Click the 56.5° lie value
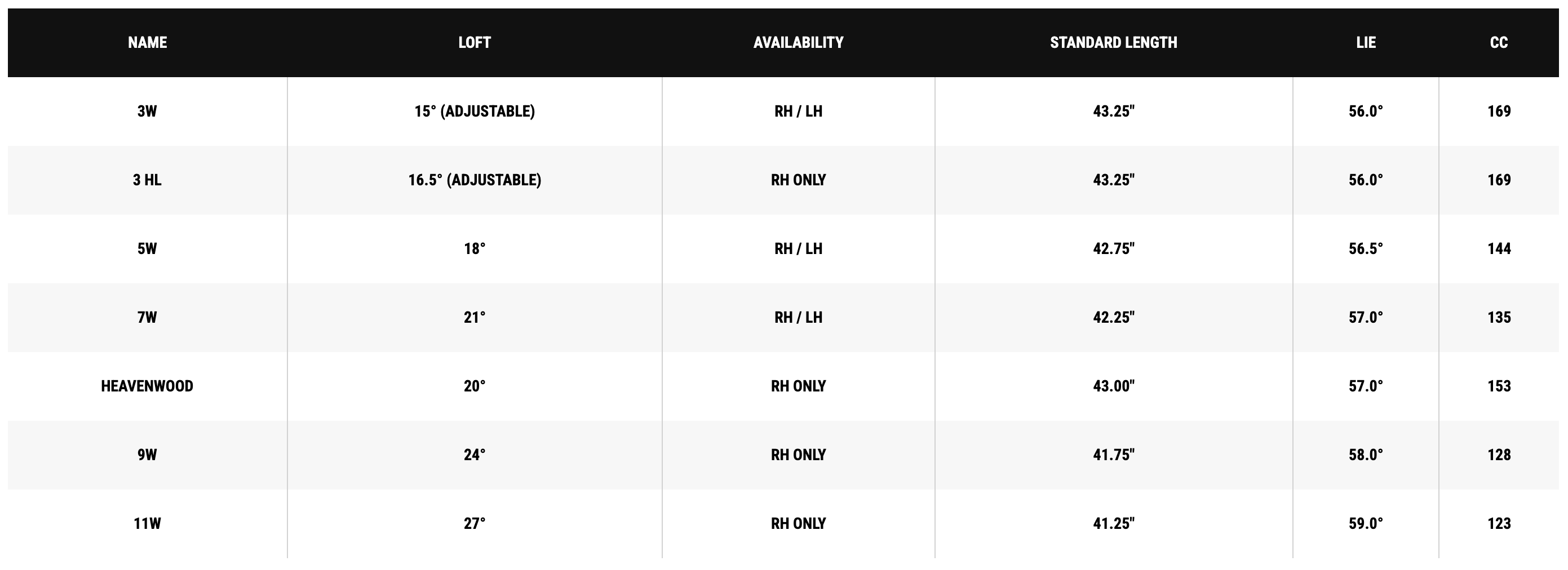The image size is (1568, 570). (1366, 249)
